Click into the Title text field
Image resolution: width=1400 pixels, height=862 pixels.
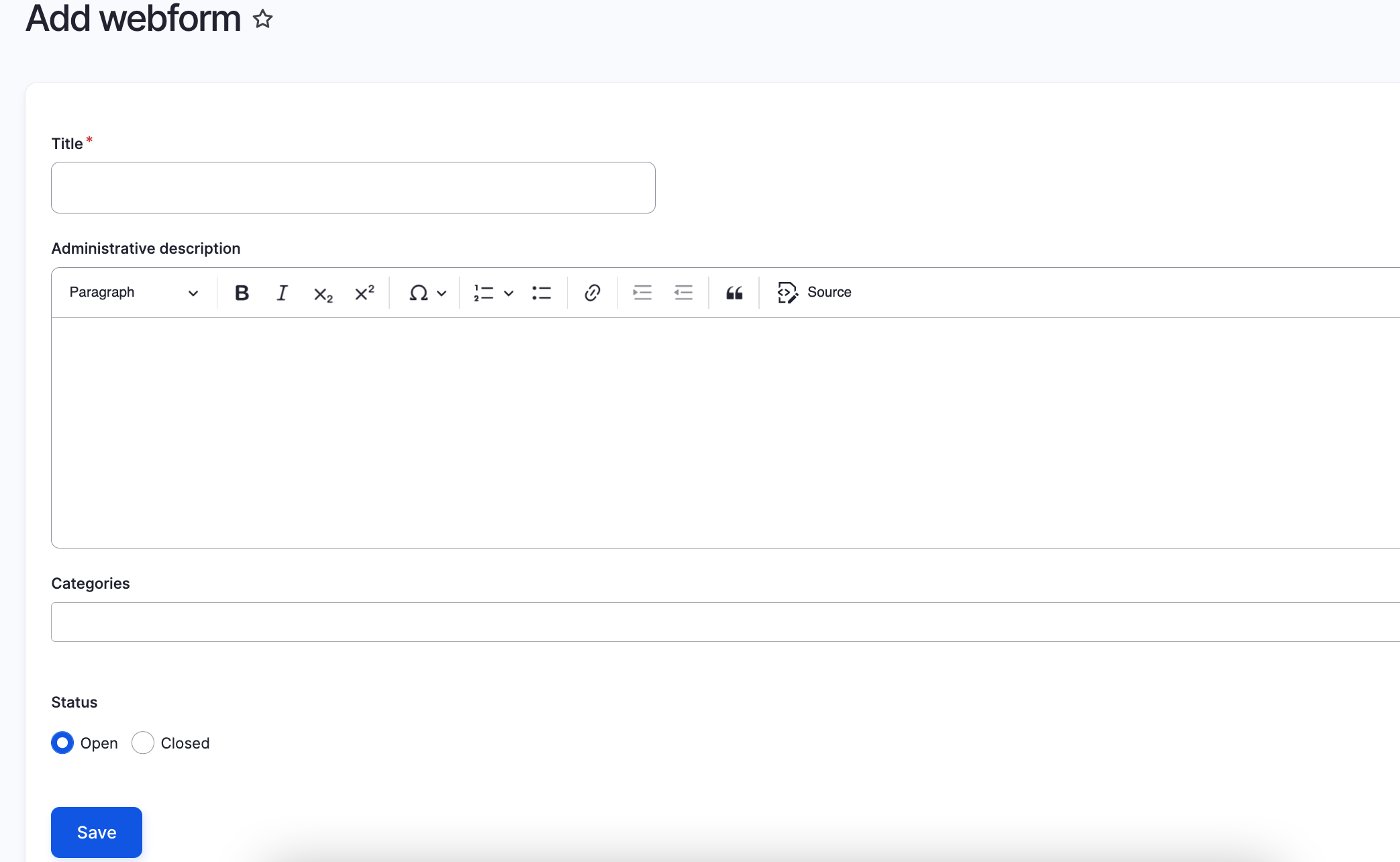point(353,187)
